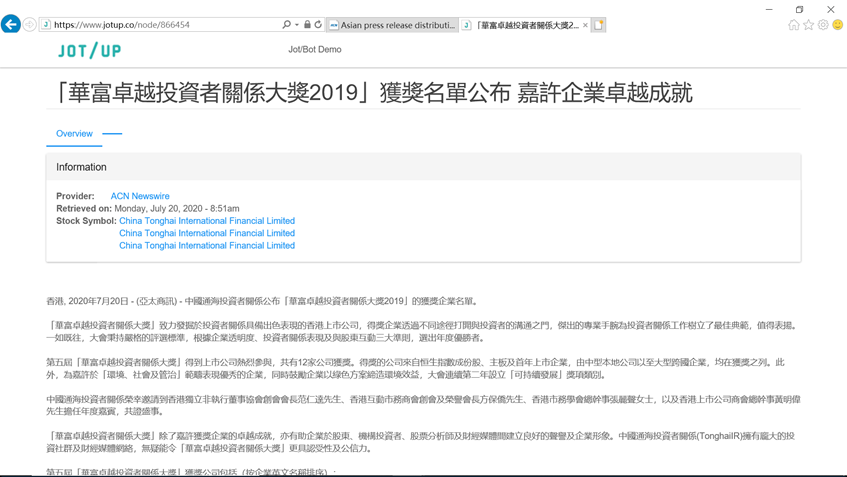This screenshot has height=477, width=847.
Task: Switch to Asian press release distribution tab
Action: click(393, 25)
